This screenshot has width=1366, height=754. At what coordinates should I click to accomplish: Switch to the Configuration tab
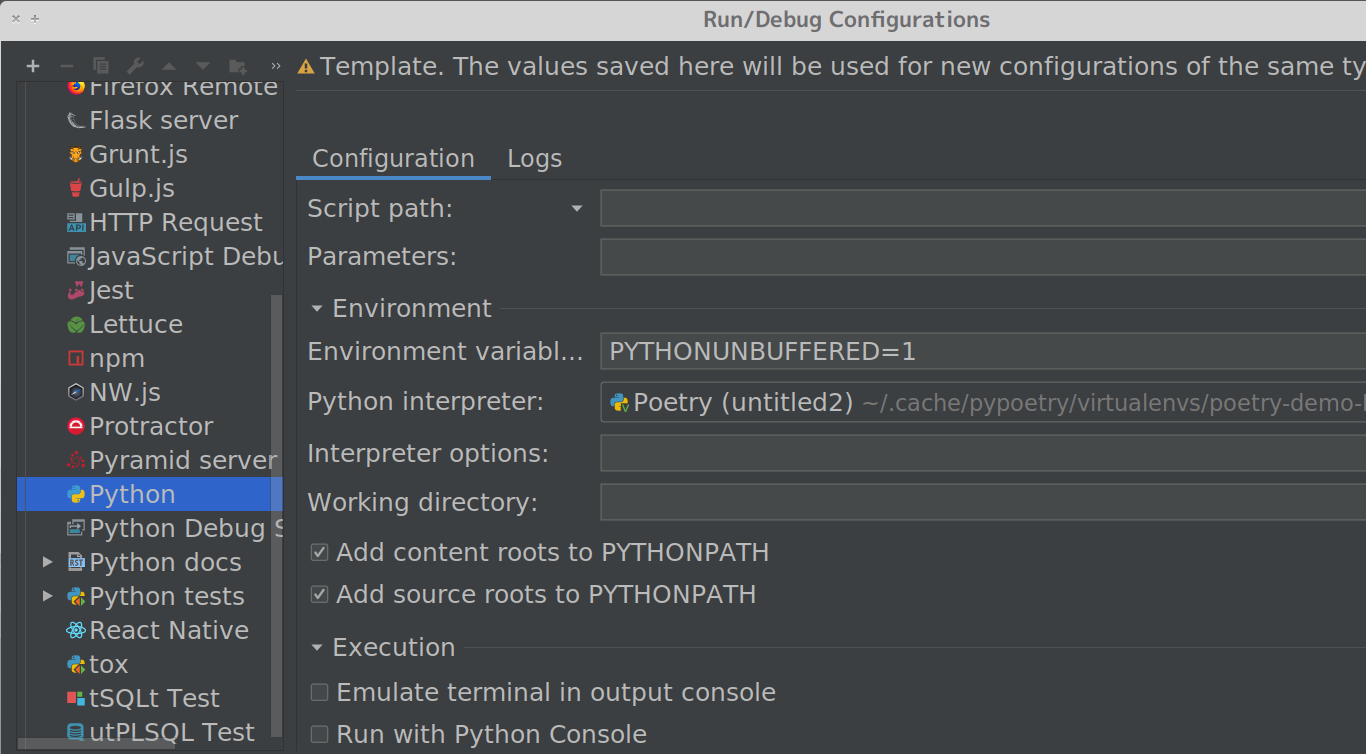tap(393, 158)
